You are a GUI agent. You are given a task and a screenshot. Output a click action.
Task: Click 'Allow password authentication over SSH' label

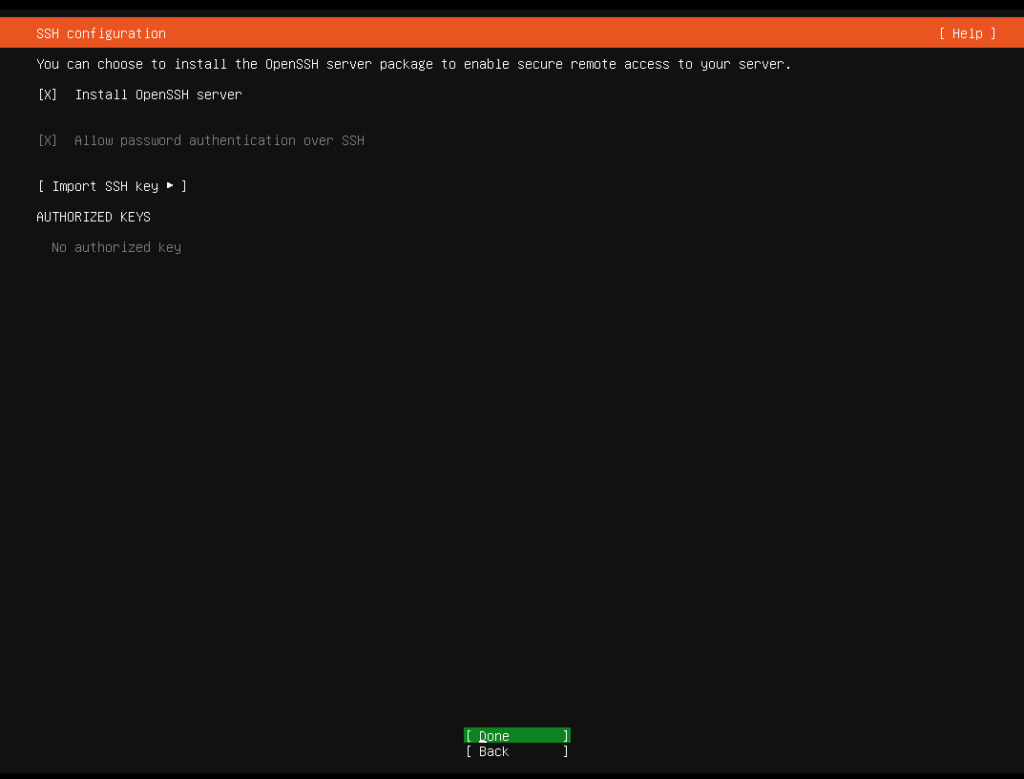coord(219,141)
